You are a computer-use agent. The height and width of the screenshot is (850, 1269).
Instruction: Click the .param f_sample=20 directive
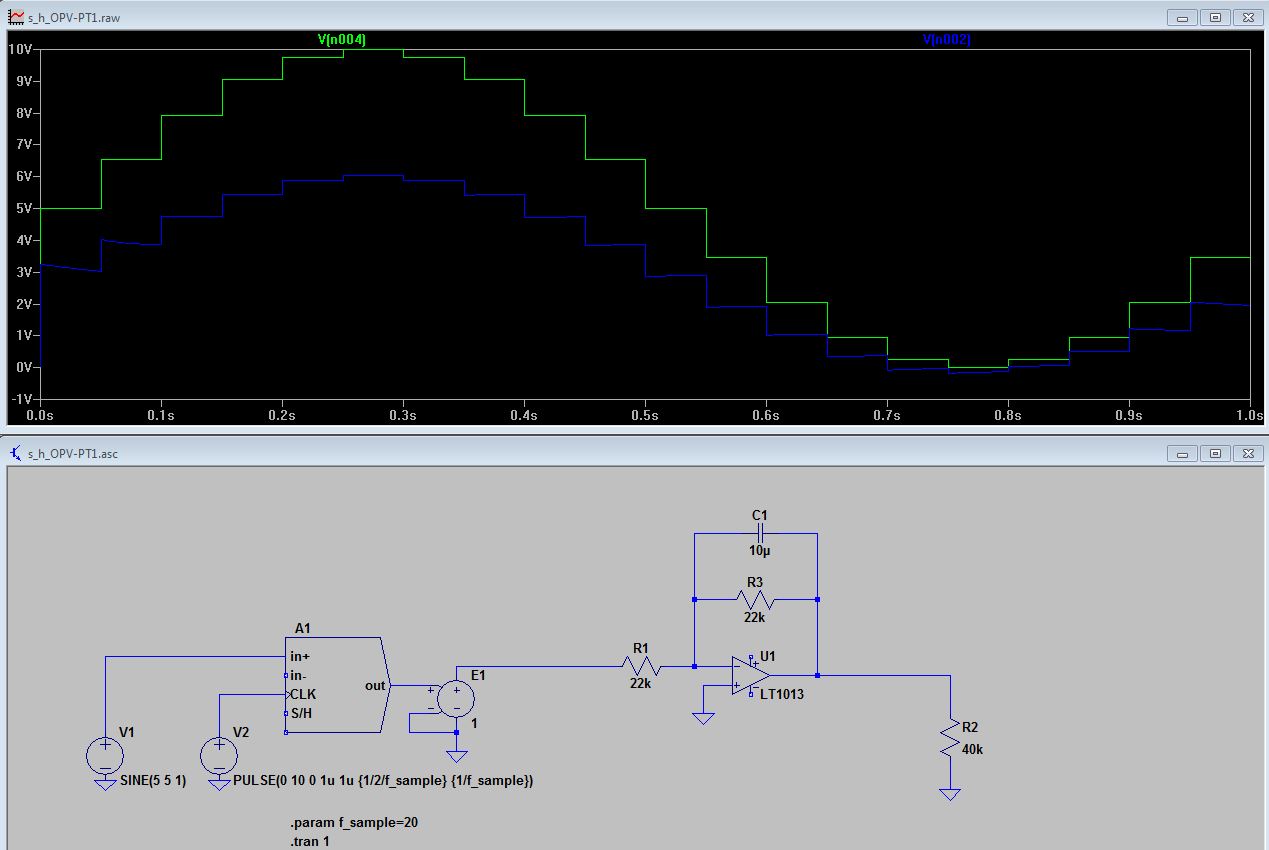pyautogui.click(x=354, y=822)
